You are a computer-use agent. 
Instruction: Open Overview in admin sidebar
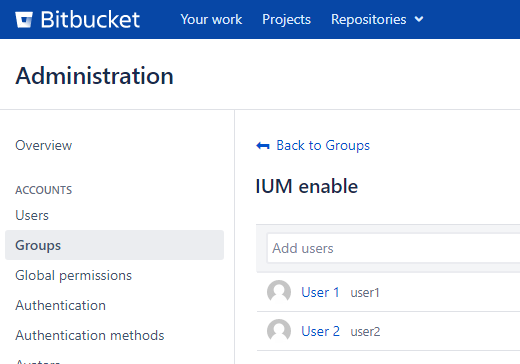coord(44,146)
